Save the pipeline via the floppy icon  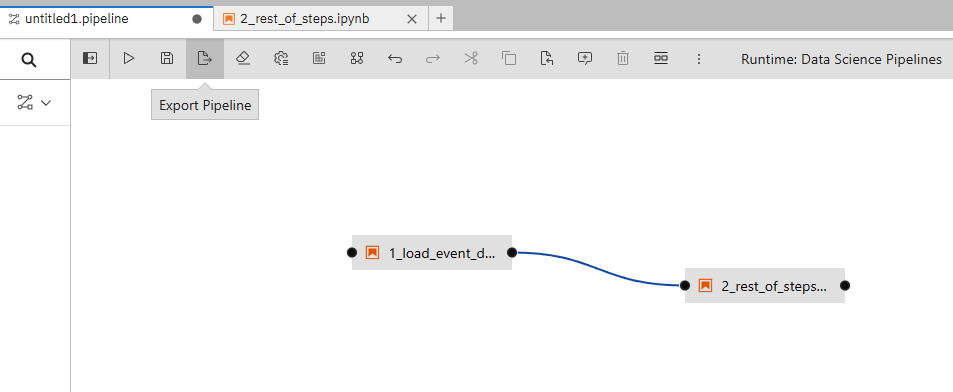tap(167, 58)
